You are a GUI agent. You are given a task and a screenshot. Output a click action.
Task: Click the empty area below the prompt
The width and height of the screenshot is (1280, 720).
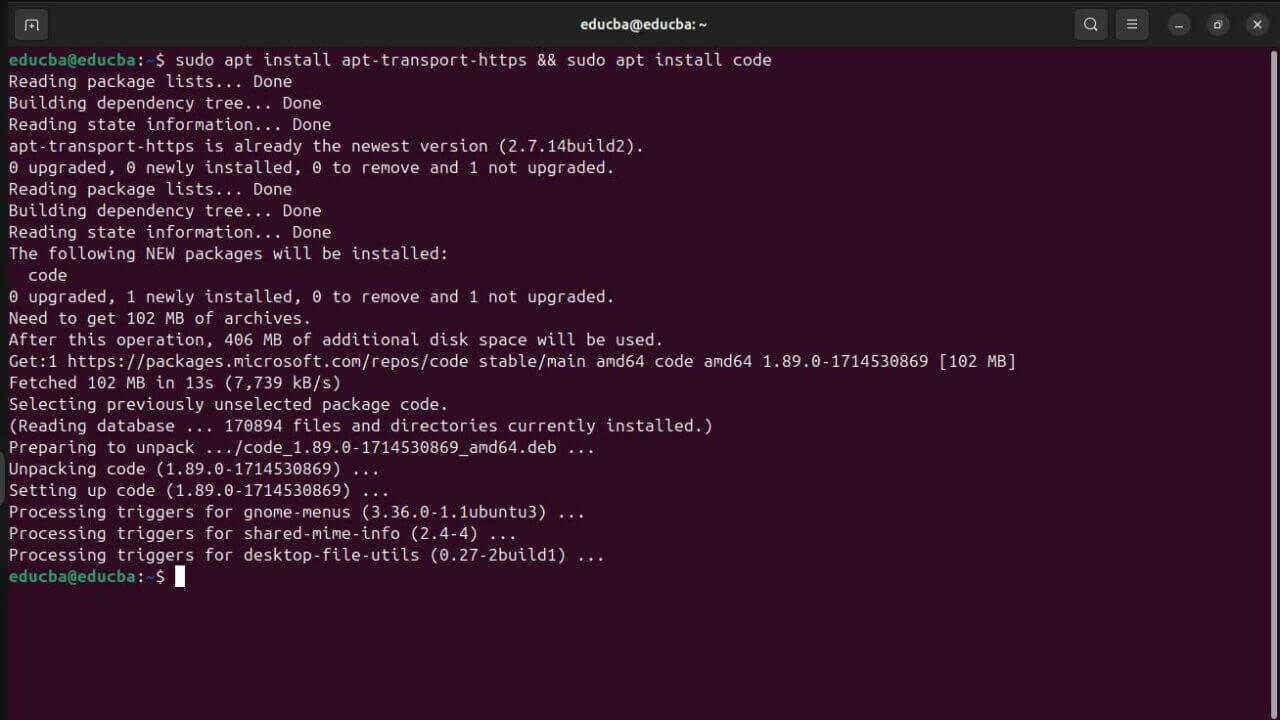[x=640, y=650]
